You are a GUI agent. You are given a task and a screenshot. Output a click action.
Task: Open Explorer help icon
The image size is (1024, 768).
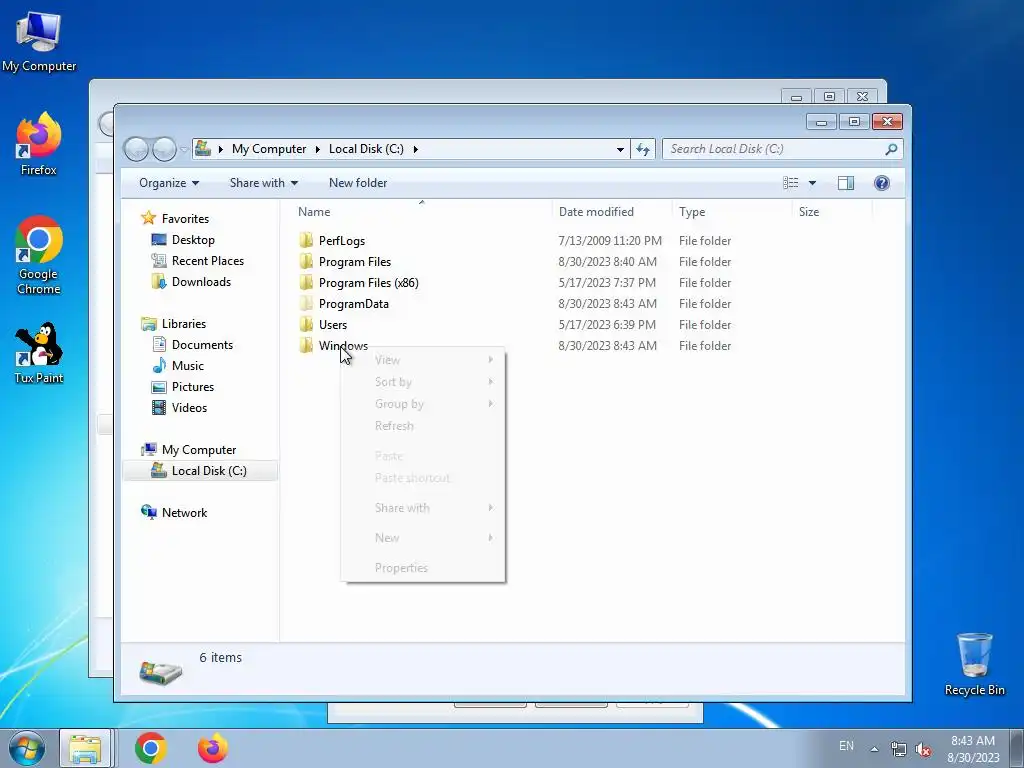[882, 183]
